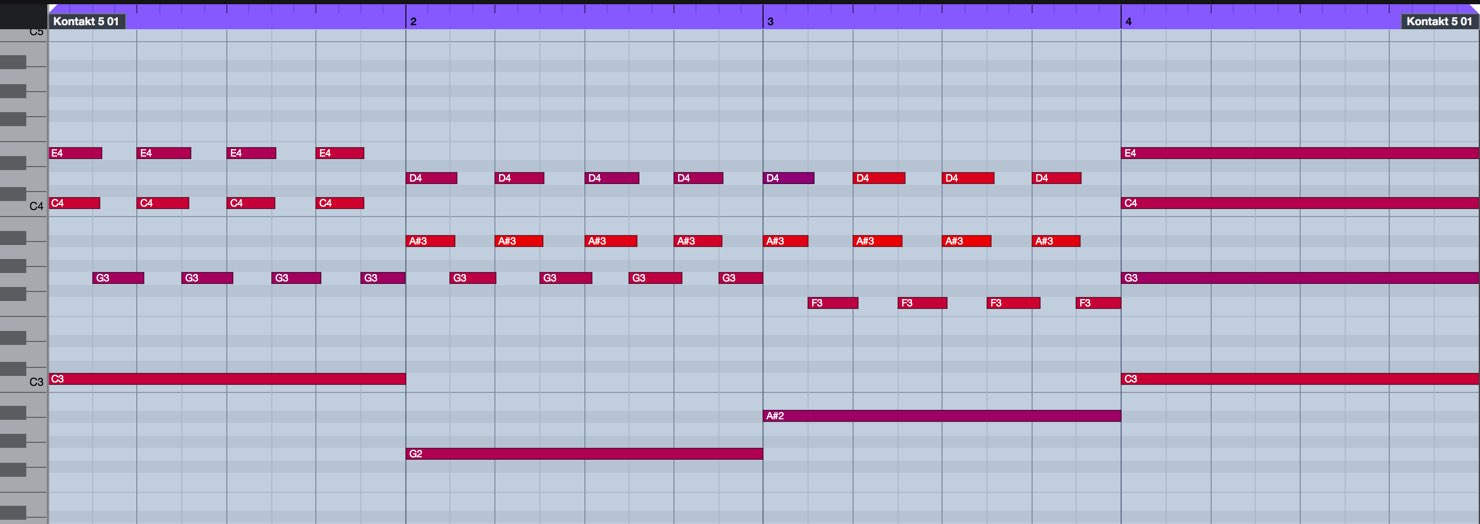
Task: Select the second D4 note in bar 2
Action: 520,178
